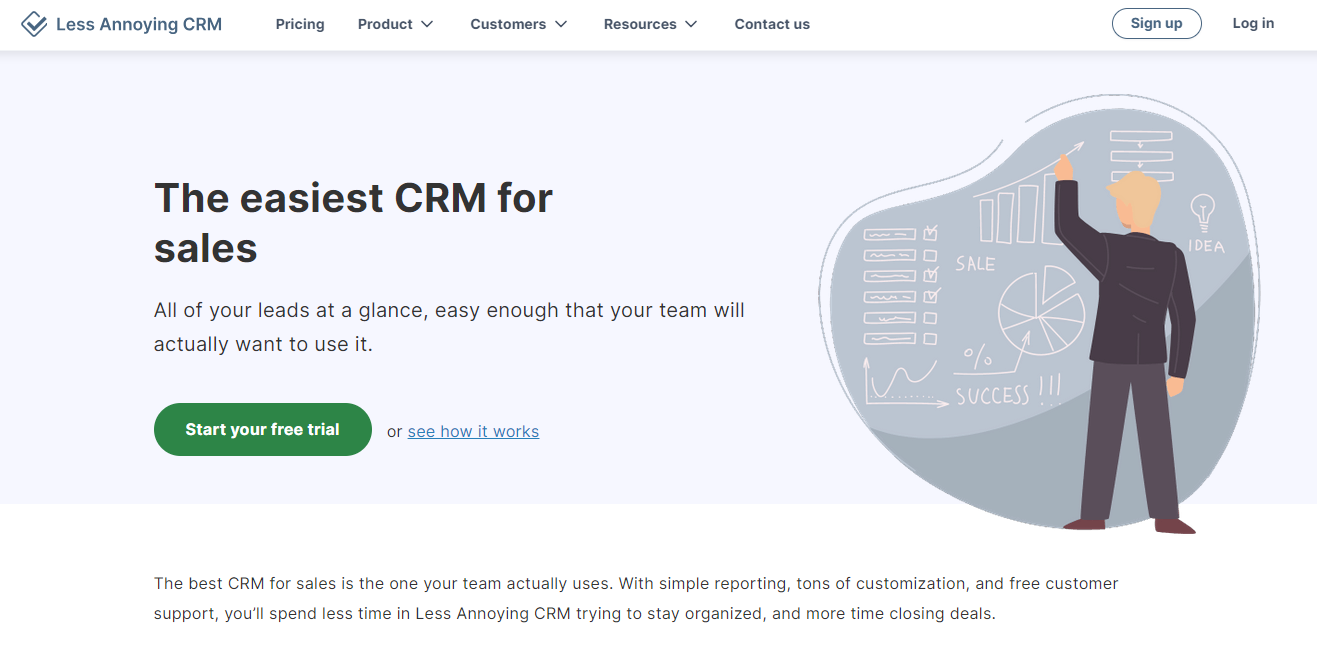
Task: Click the Sign up button
Action: (x=1156, y=23)
